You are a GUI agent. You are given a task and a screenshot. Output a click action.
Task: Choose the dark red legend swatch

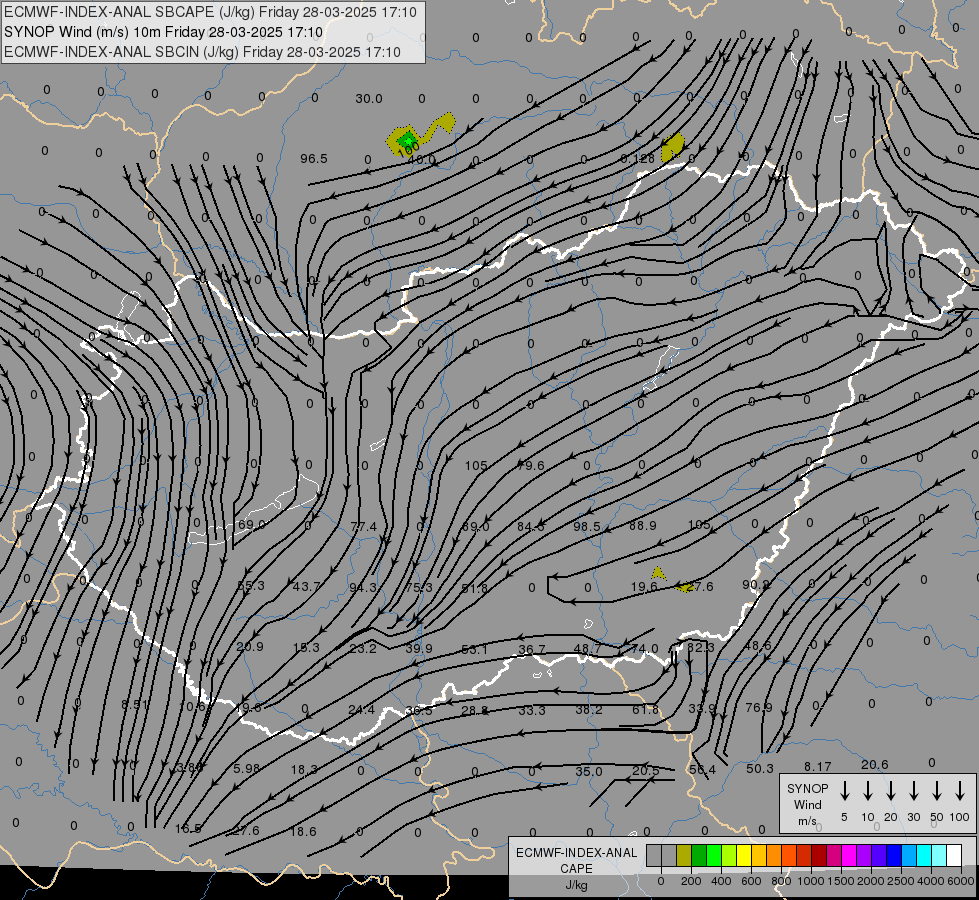tap(819, 855)
